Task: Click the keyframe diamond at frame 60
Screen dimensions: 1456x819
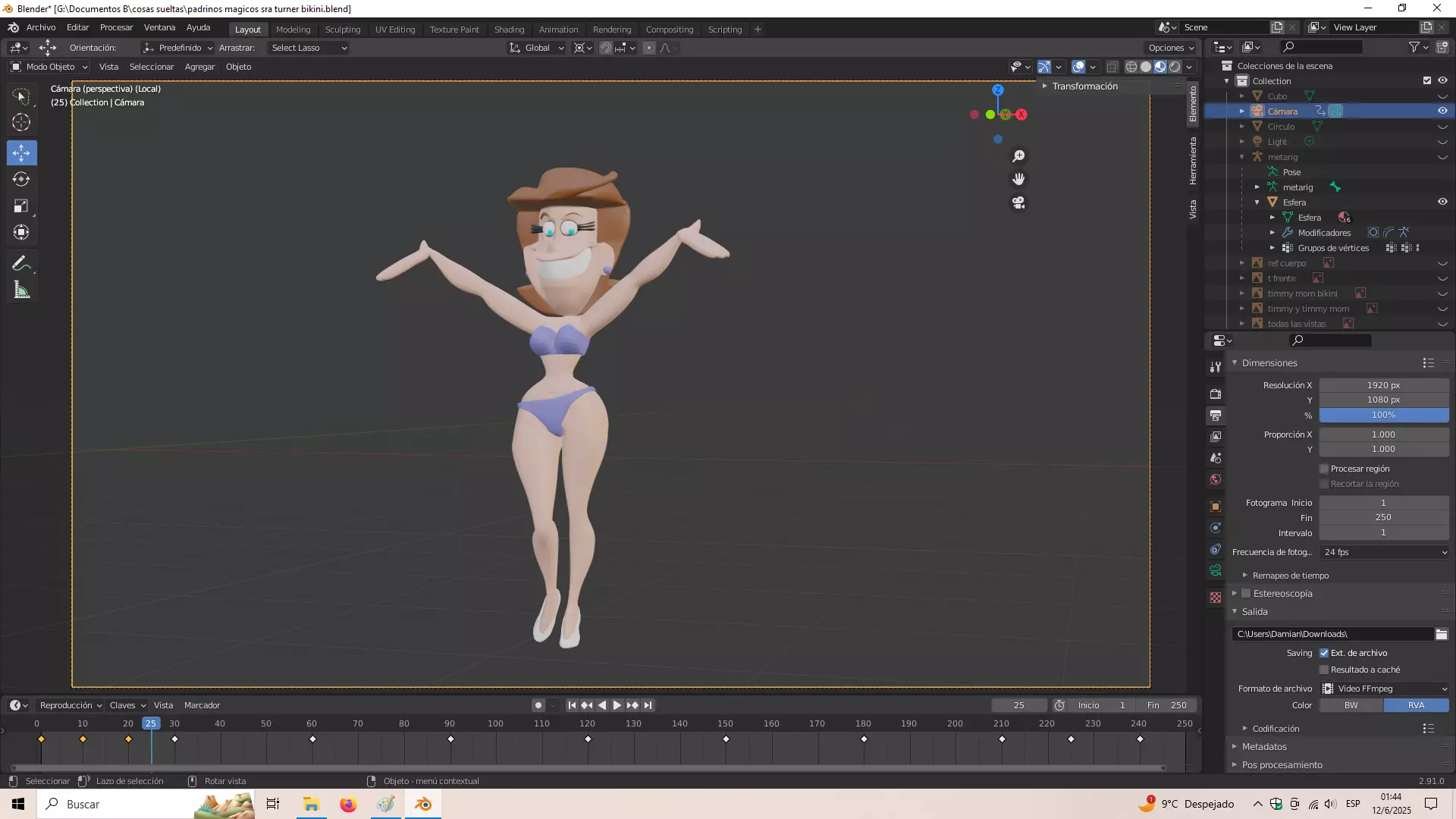Action: (x=312, y=739)
